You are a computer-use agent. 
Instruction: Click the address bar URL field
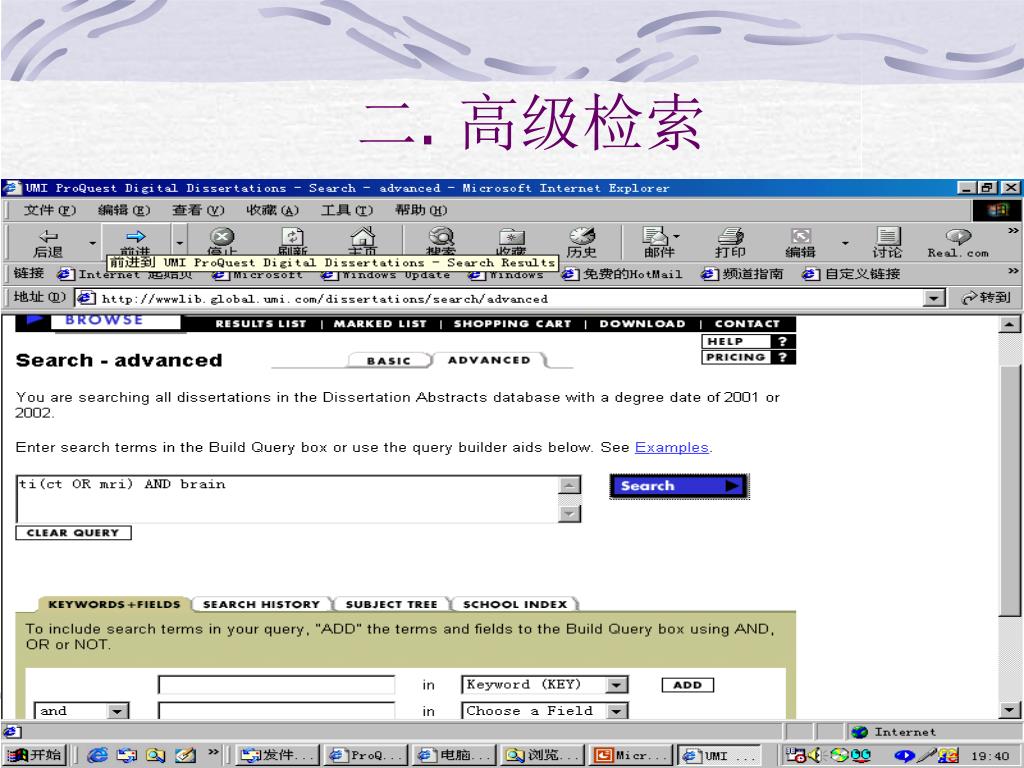[500, 298]
